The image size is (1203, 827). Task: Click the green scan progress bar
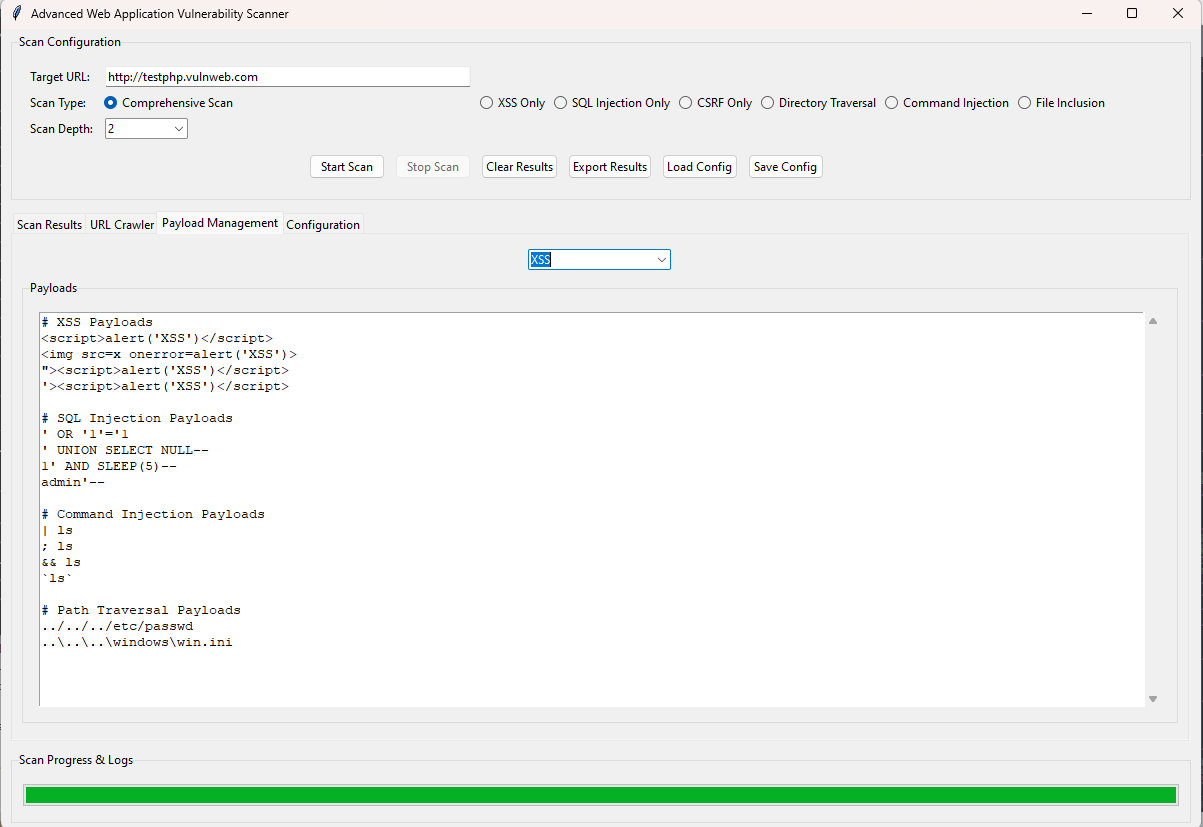click(x=600, y=795)
